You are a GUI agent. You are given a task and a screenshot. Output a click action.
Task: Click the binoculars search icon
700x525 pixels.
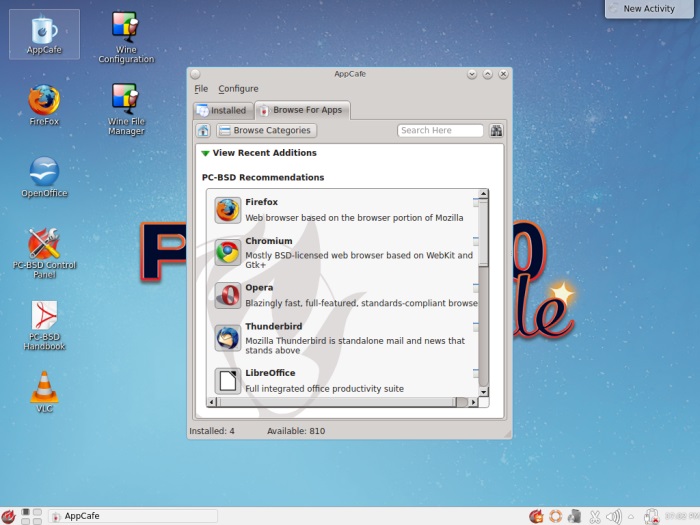(x=496, y=130)
